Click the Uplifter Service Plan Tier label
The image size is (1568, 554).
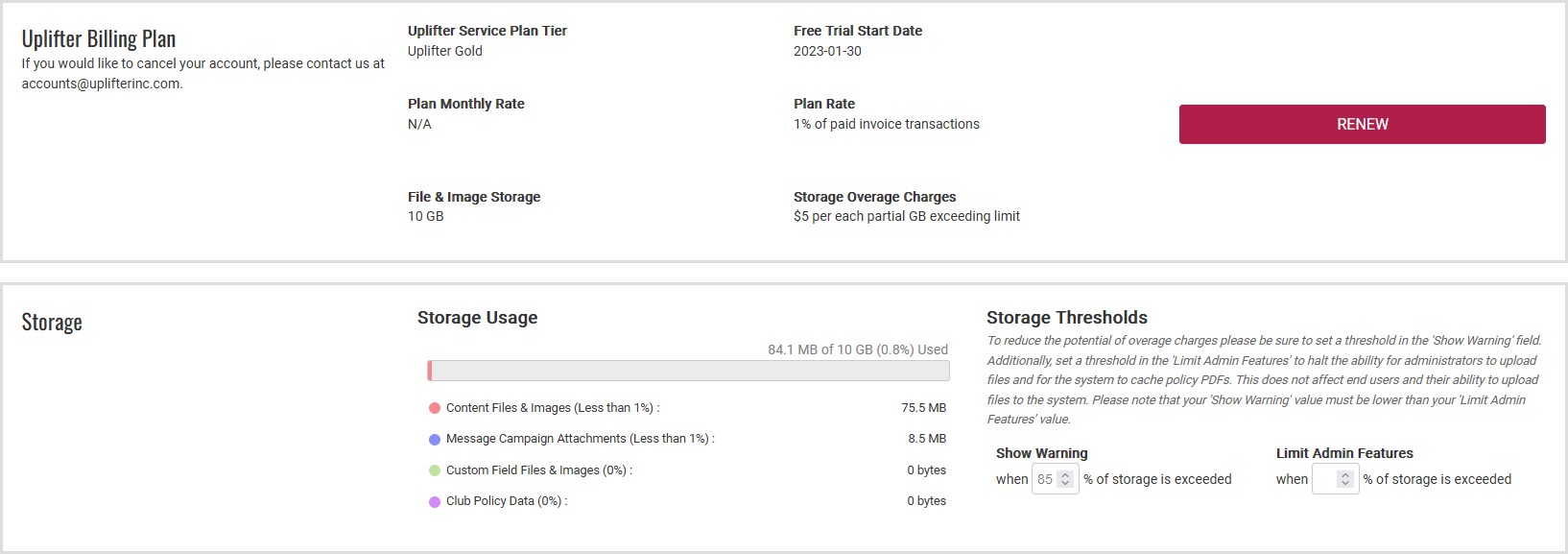pos(487,31)
